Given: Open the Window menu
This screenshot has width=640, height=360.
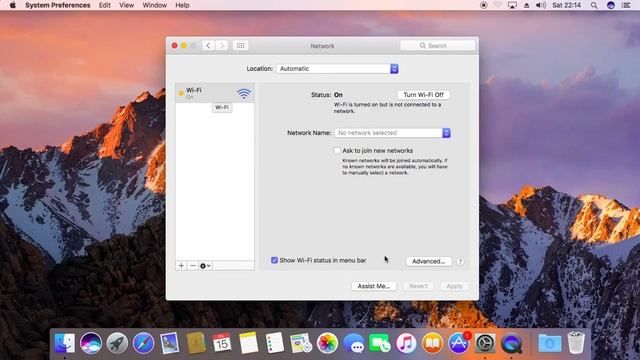Looking at the screenshot, I should point(154,5).
